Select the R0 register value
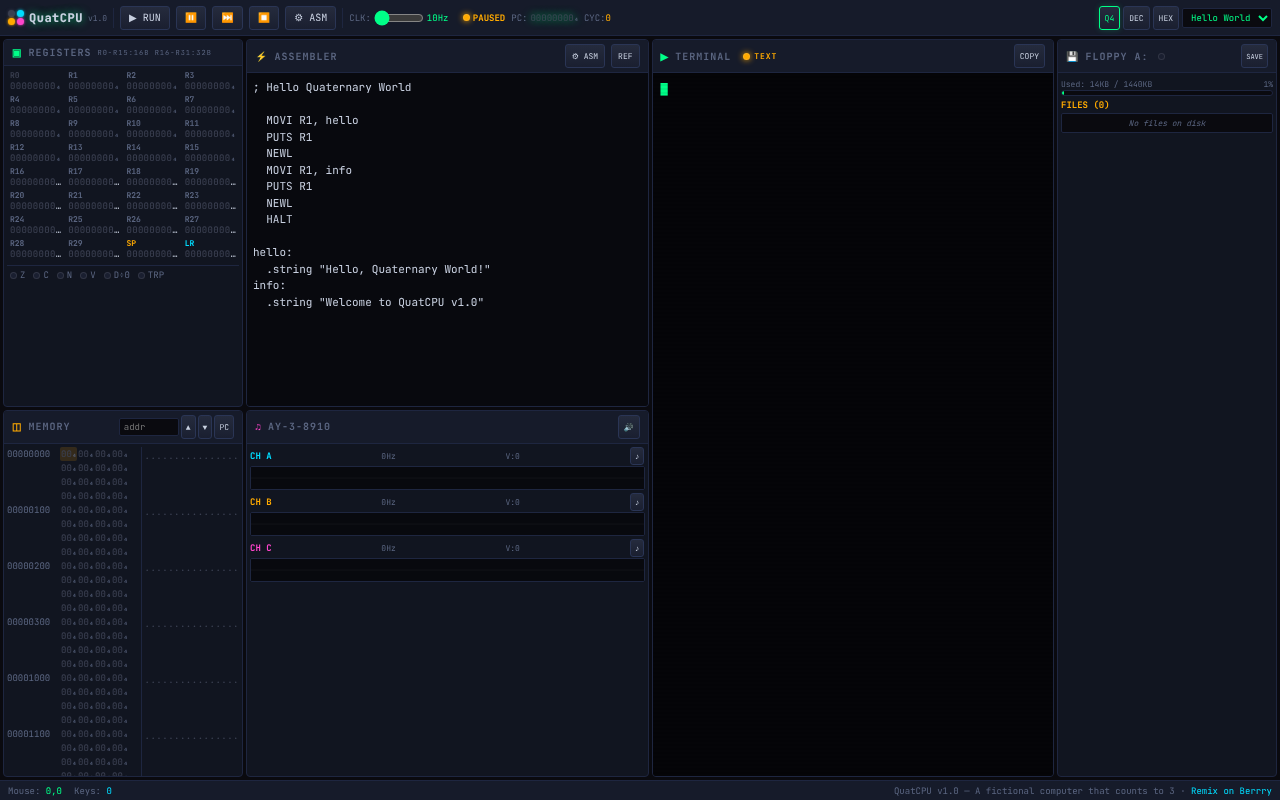 [36, 86]
